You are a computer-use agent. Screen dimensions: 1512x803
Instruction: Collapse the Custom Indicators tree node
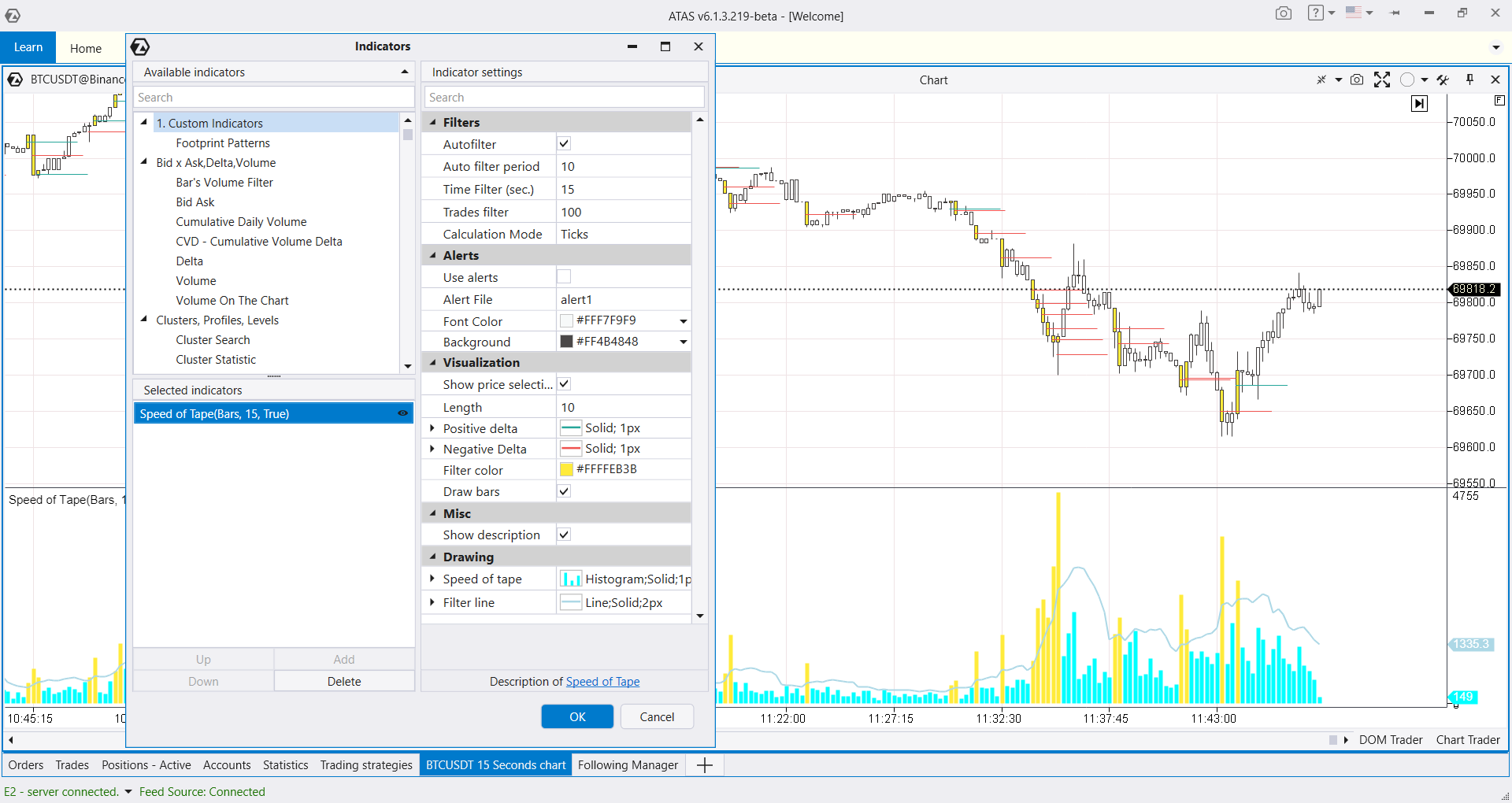[144, 122]
